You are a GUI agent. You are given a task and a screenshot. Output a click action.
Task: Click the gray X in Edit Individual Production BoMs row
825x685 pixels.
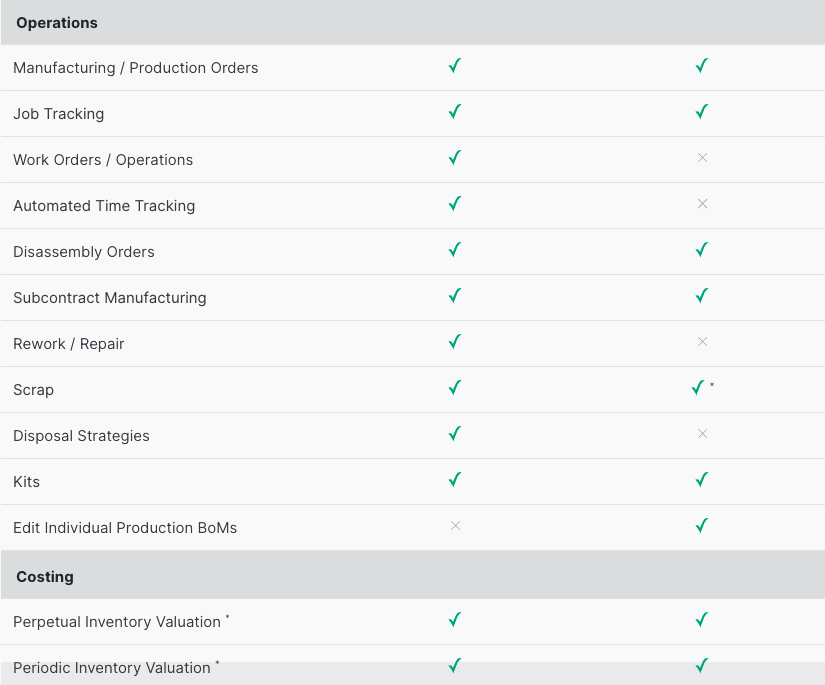pyautogui.click(x=455, y=526)
